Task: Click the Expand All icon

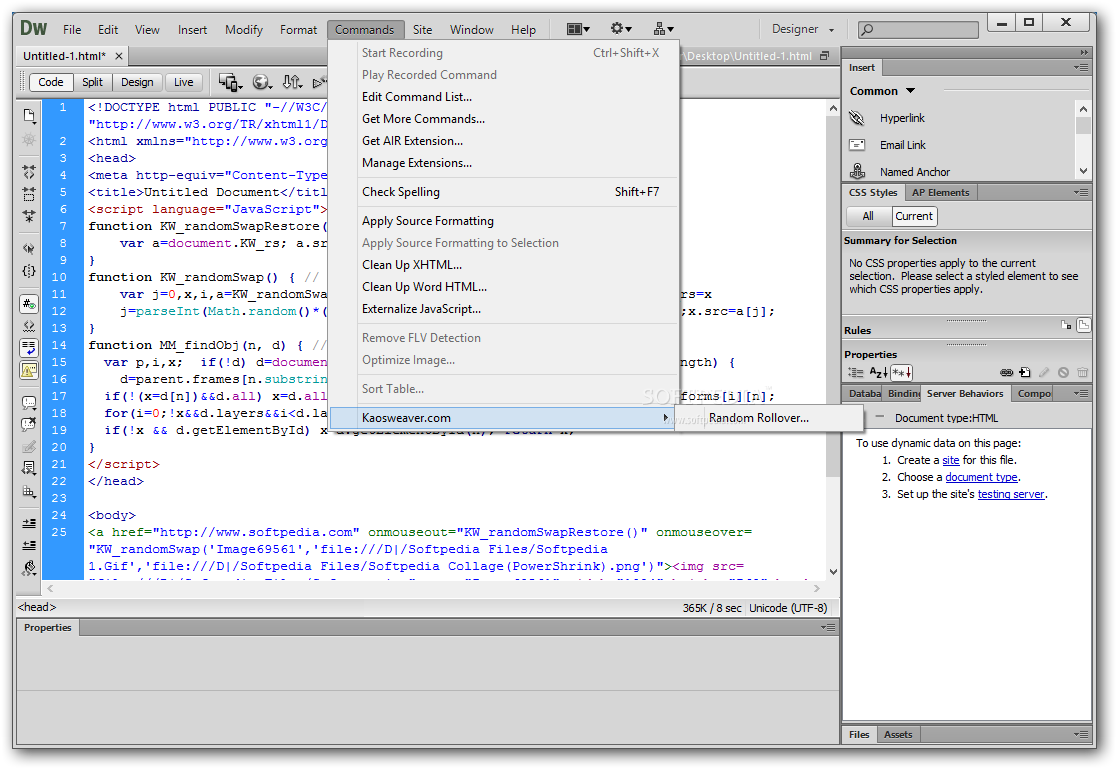Action: (x=28, y=215)
